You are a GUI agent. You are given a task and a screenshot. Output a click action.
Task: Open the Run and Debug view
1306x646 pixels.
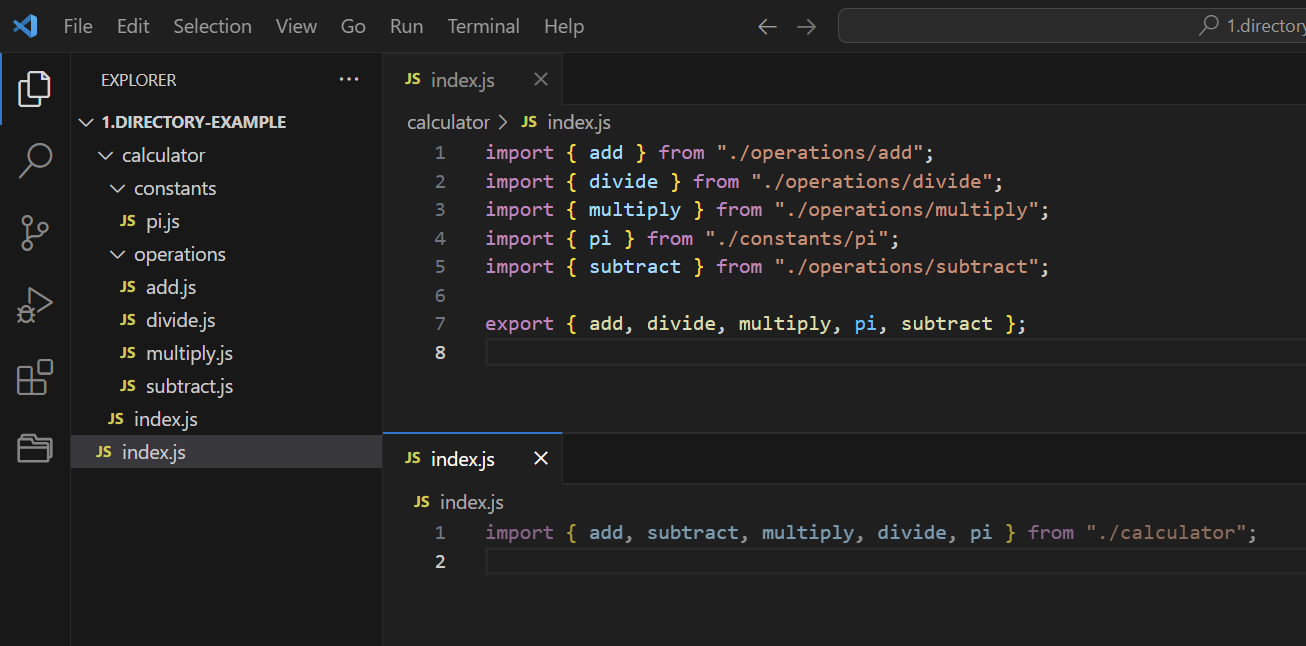[x=35, y=305]
